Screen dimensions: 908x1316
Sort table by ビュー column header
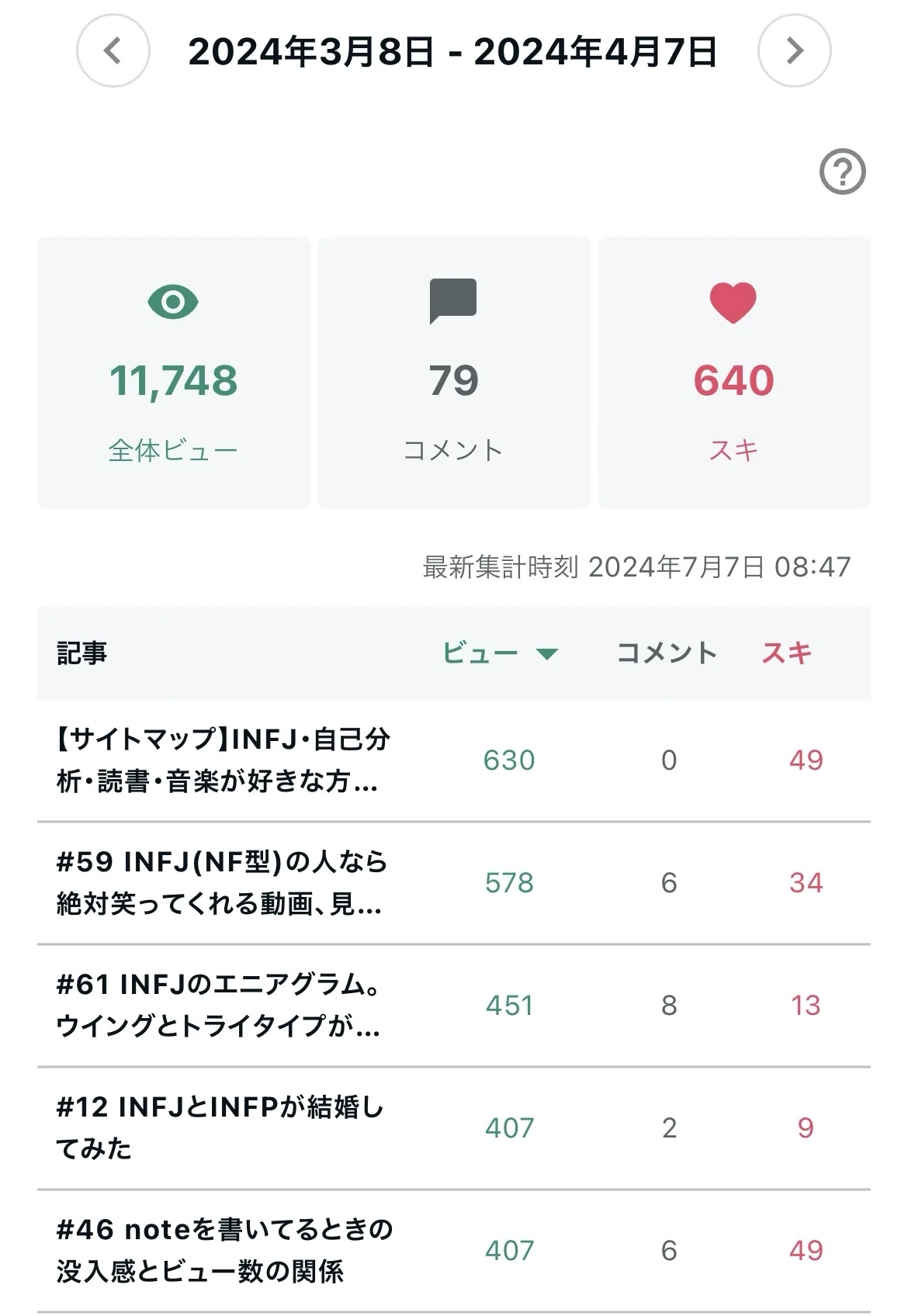click(480, 653)
